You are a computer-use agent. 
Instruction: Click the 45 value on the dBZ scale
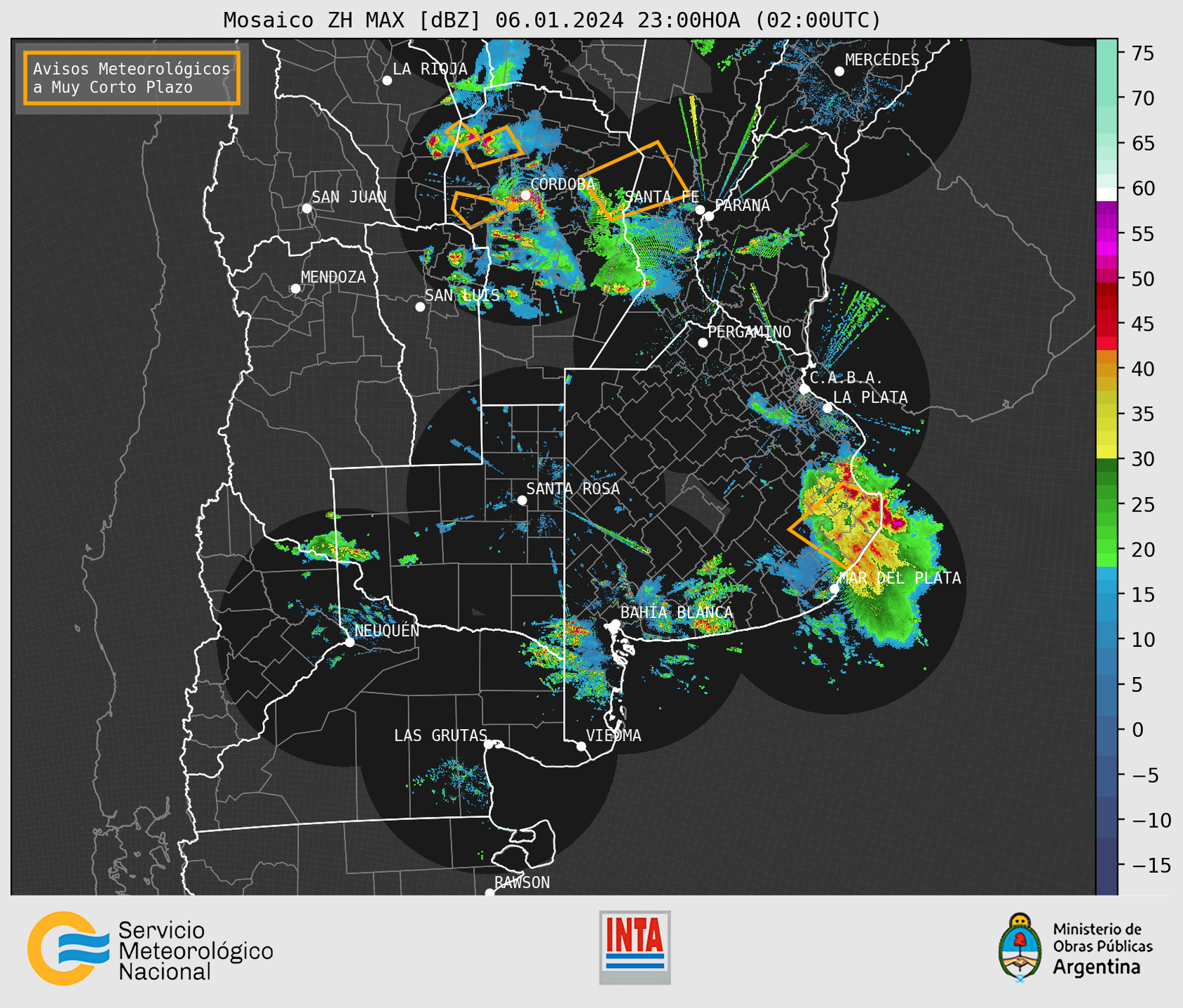1142,325
